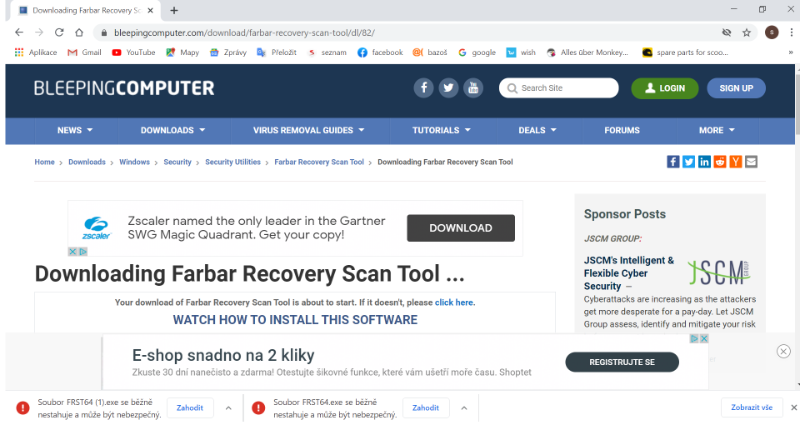The image size is (800, 425).
Task: Open BleepingComputer Twitter page icon in header
Action: (x=448, y=88)
